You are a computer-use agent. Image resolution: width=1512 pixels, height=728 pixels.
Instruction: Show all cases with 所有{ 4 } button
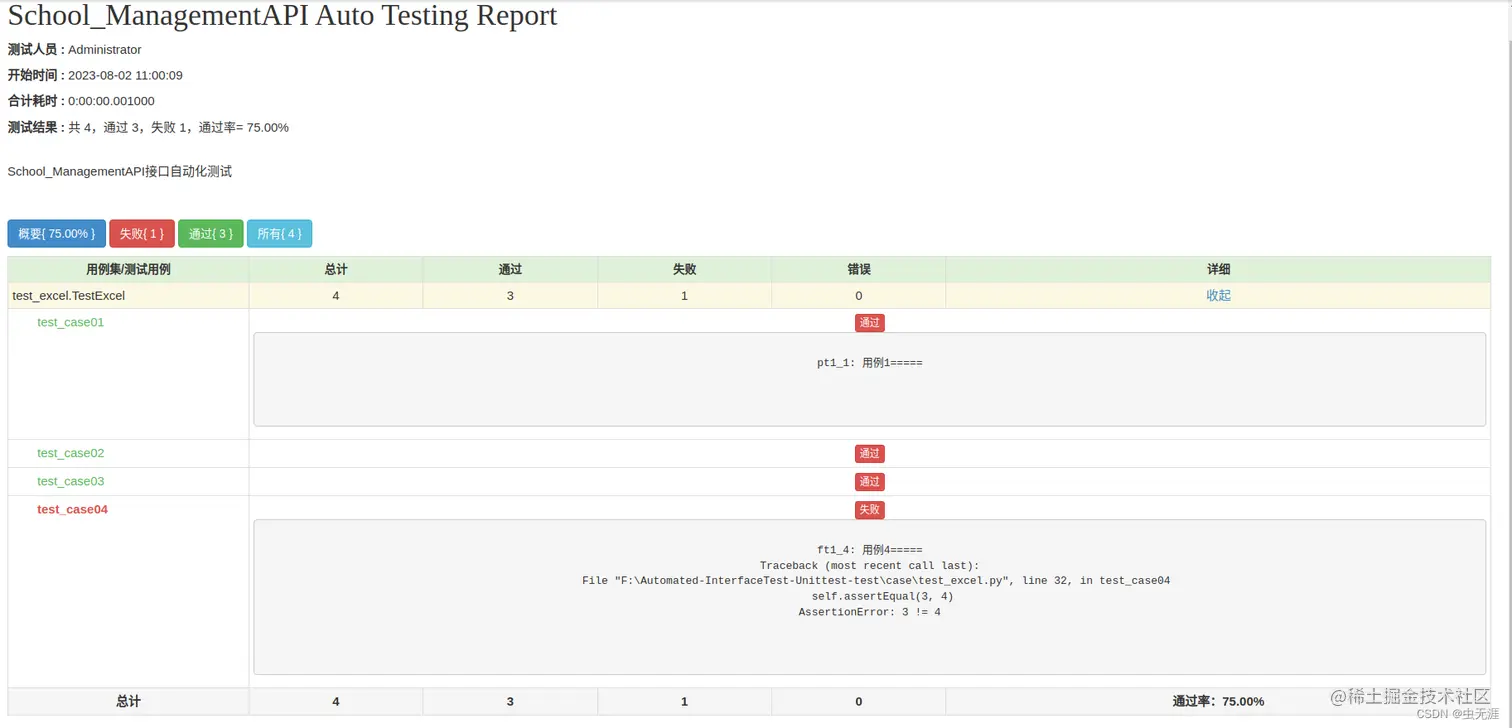[x=280, y=233]
